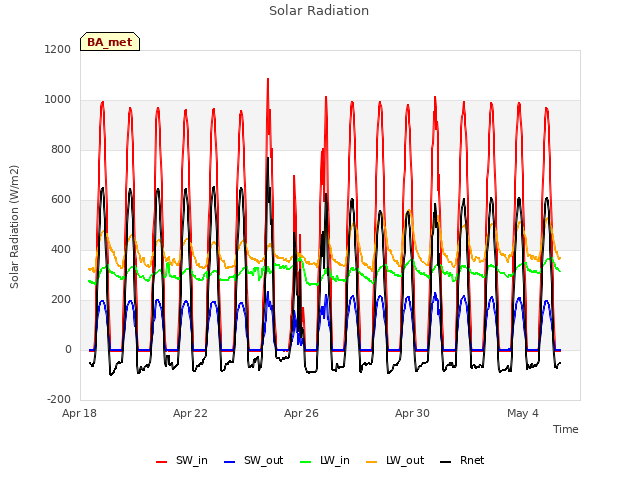
Task: Click the -200 y-axis tick label
Action: pos(59,399)
